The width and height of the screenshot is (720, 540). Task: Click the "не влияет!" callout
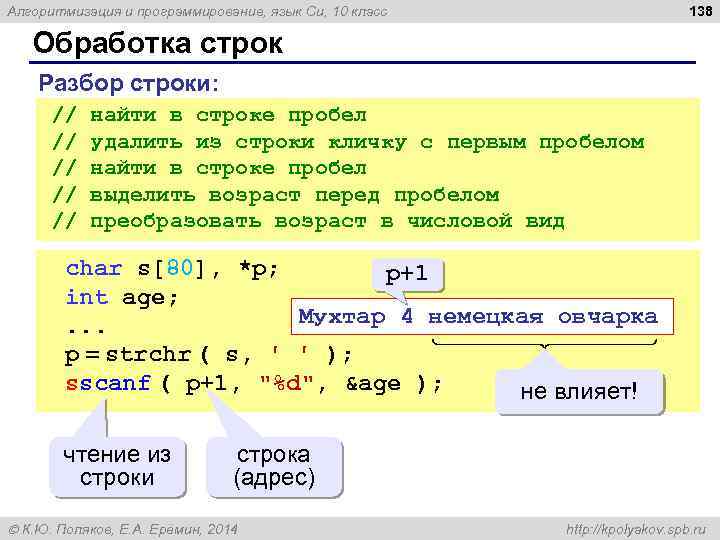579,392
